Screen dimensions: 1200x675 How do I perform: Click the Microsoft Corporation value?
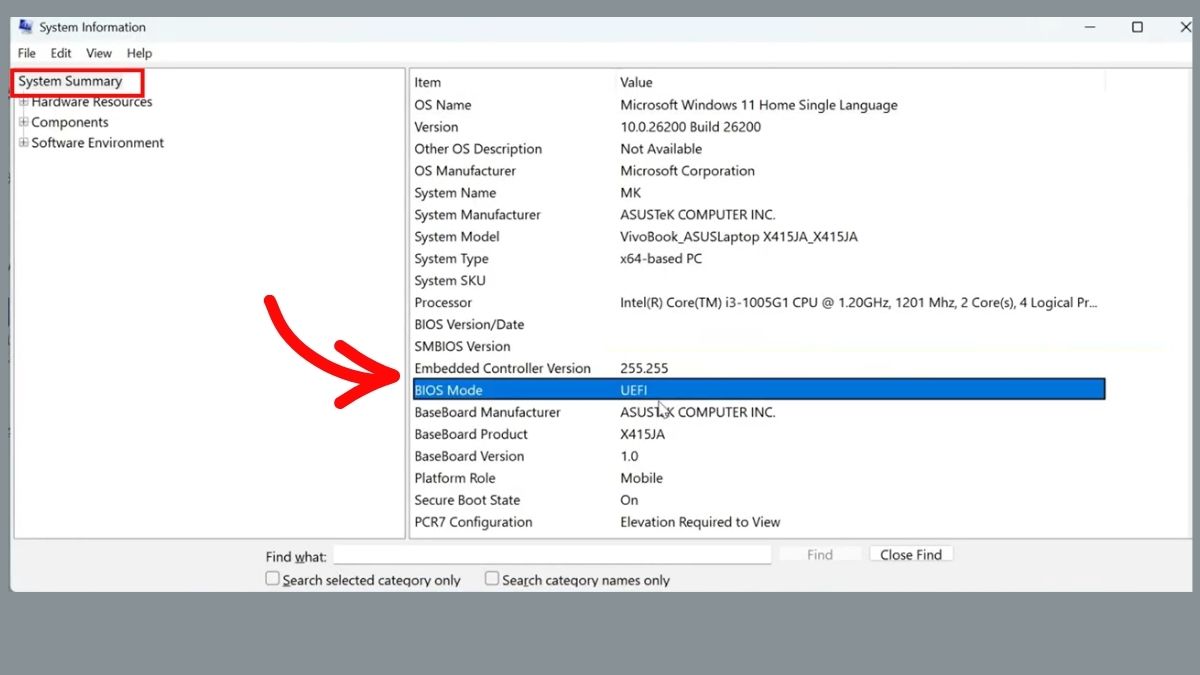pos(688,171)
